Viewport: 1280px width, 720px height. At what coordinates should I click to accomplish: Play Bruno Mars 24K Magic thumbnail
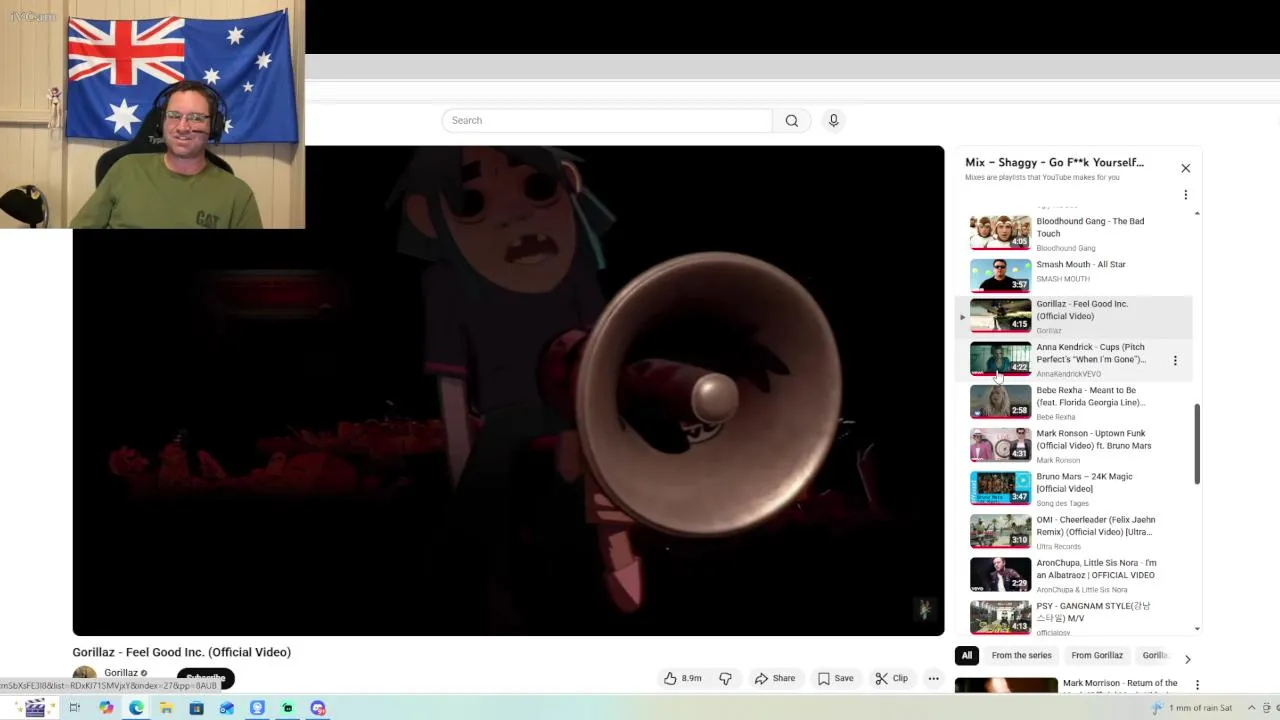pyautogui.click(x=1000, y=488)
